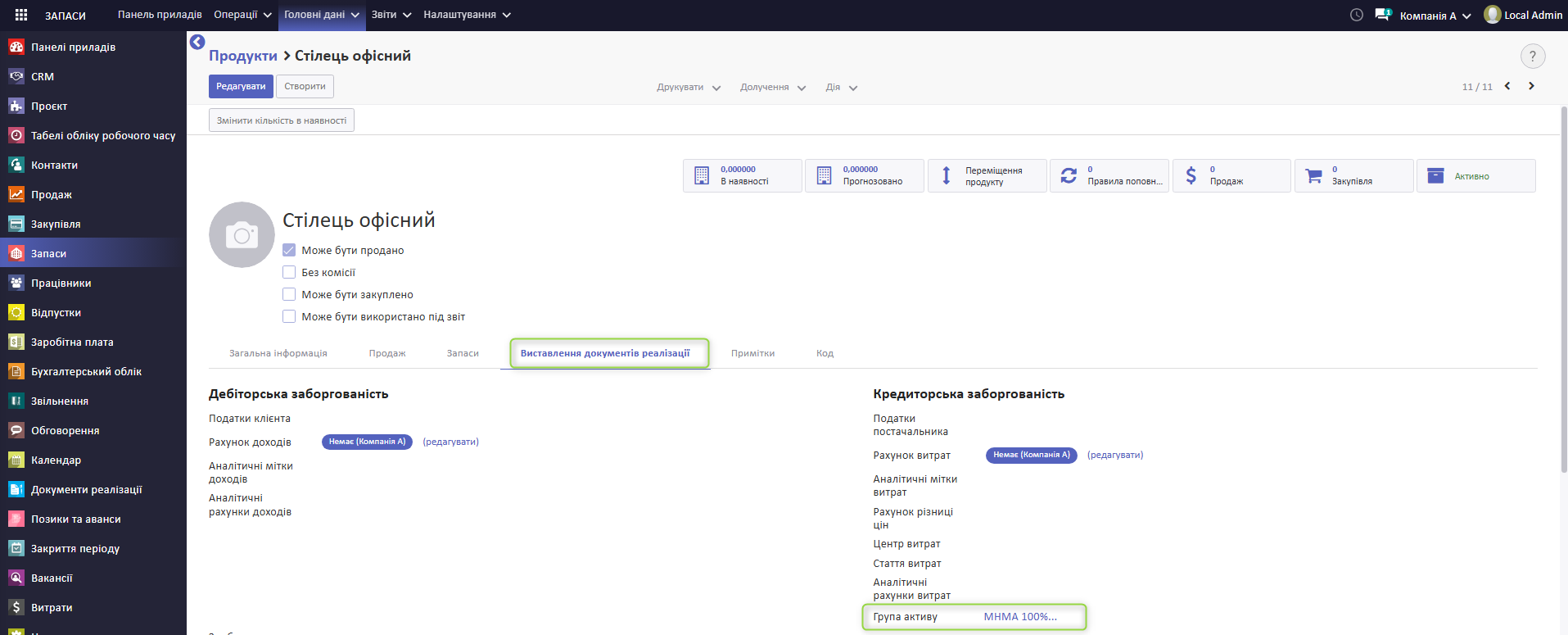Click Продукти breadcrumb link
The width and height of the screenshot is (1568, 635).
click(243, 56)
